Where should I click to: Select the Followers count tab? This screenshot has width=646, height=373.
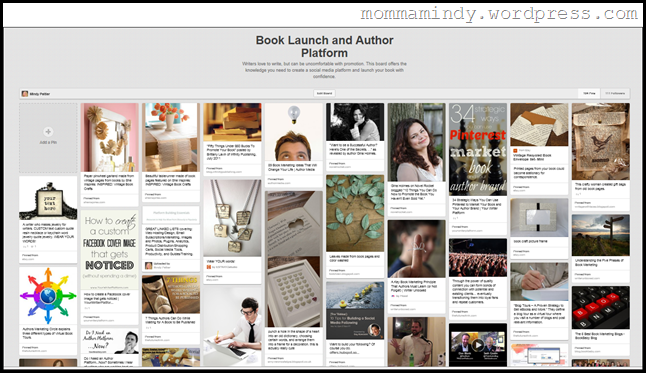point(615,94)
